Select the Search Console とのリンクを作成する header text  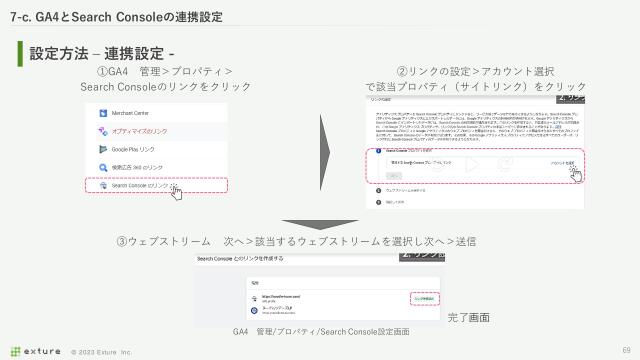tap(240, 258)
